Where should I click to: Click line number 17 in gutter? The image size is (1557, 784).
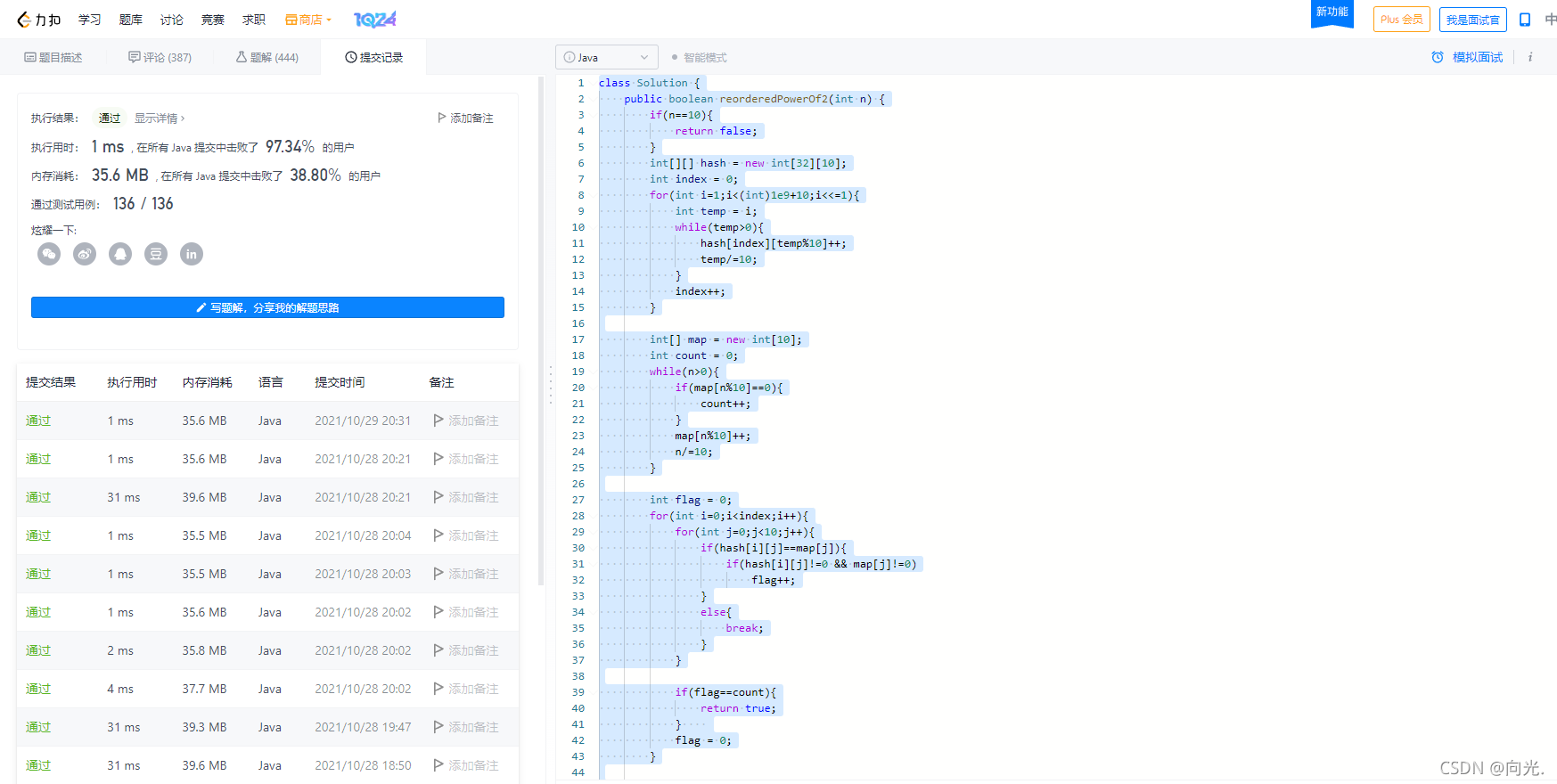coord(578,339)
